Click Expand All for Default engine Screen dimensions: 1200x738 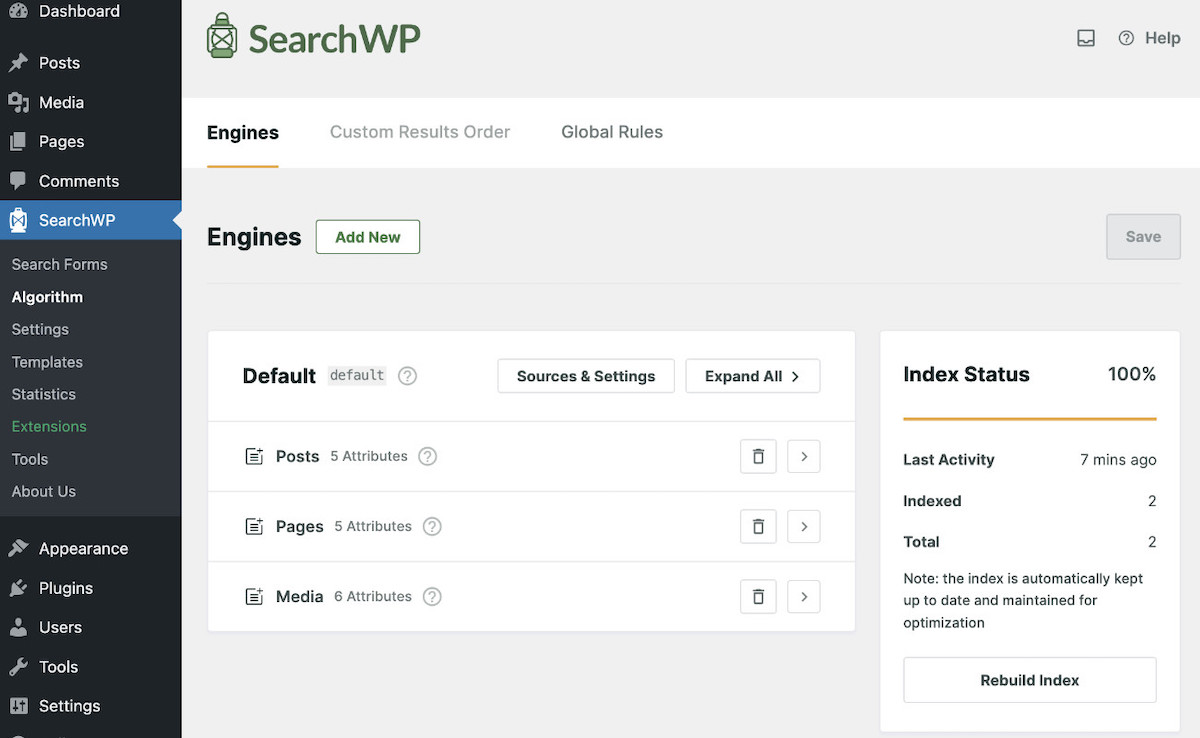753,376
